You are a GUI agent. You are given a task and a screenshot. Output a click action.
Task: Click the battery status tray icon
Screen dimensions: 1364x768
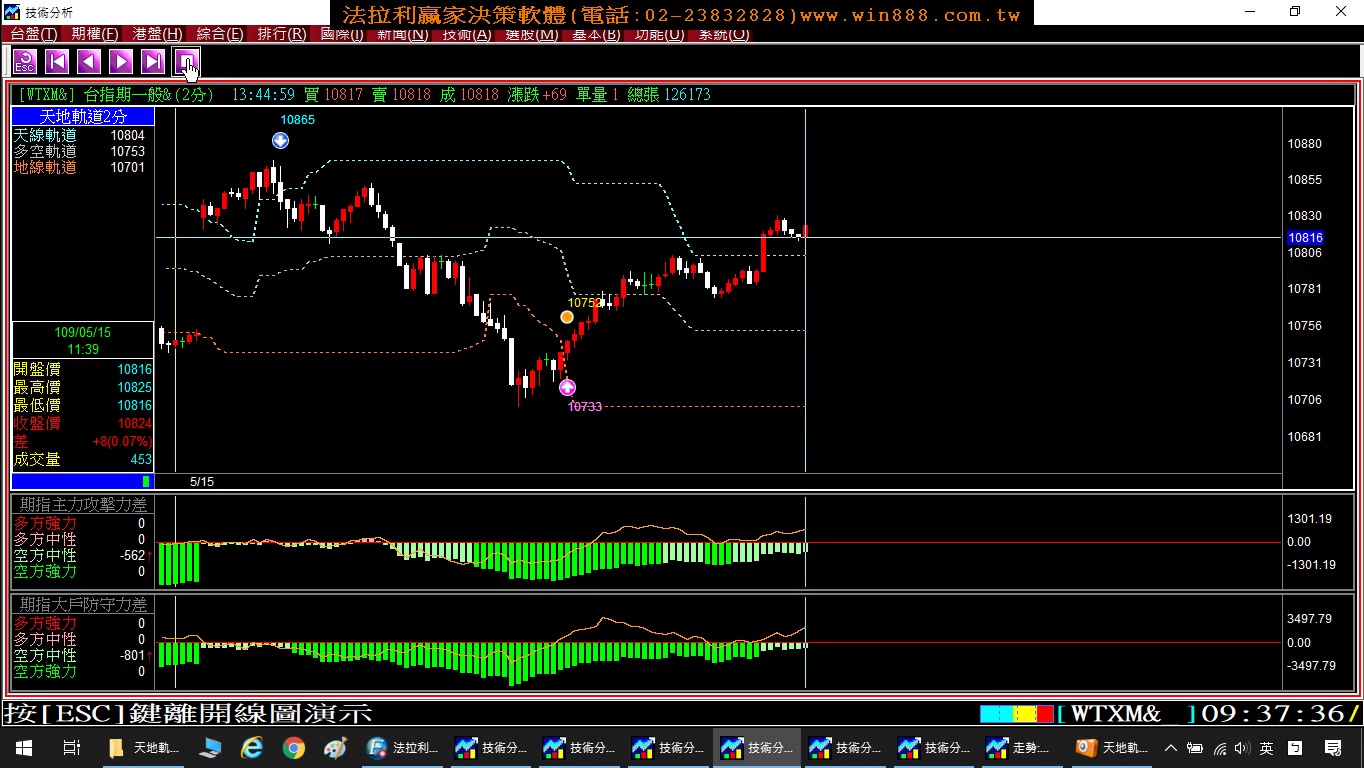pos(1195,748)
